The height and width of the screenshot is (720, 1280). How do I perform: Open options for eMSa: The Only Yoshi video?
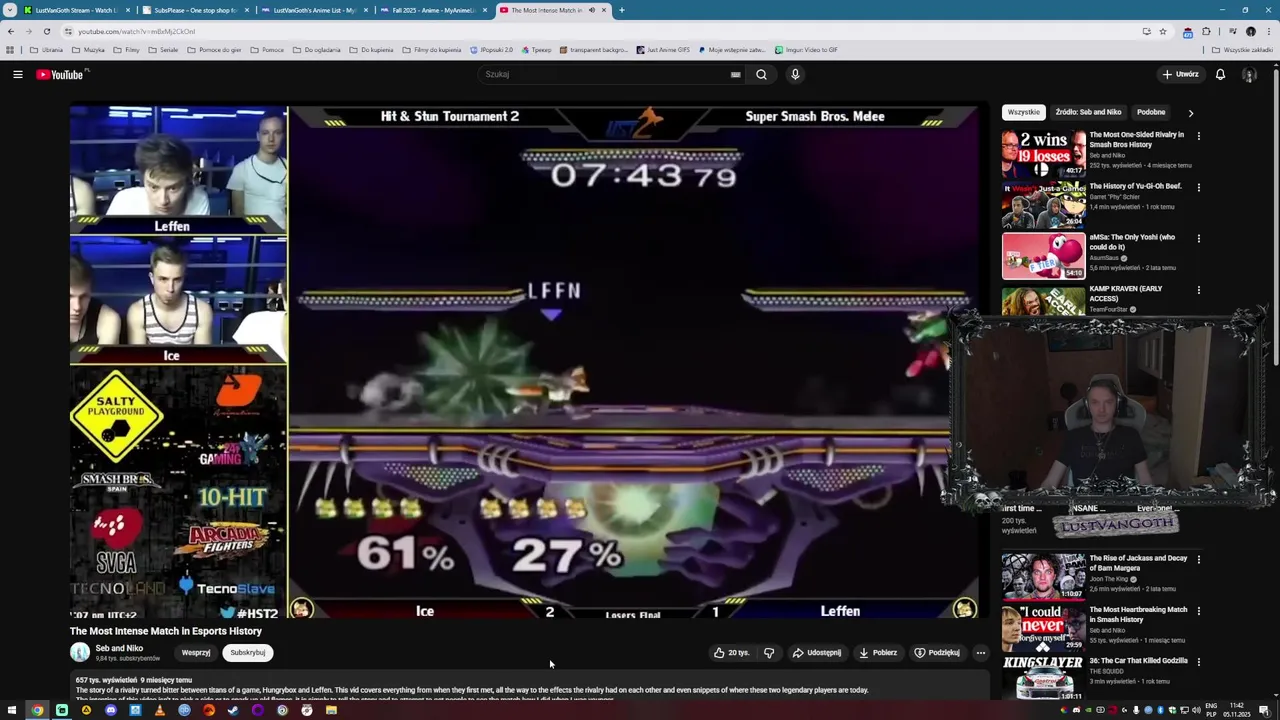point(1198,238)
